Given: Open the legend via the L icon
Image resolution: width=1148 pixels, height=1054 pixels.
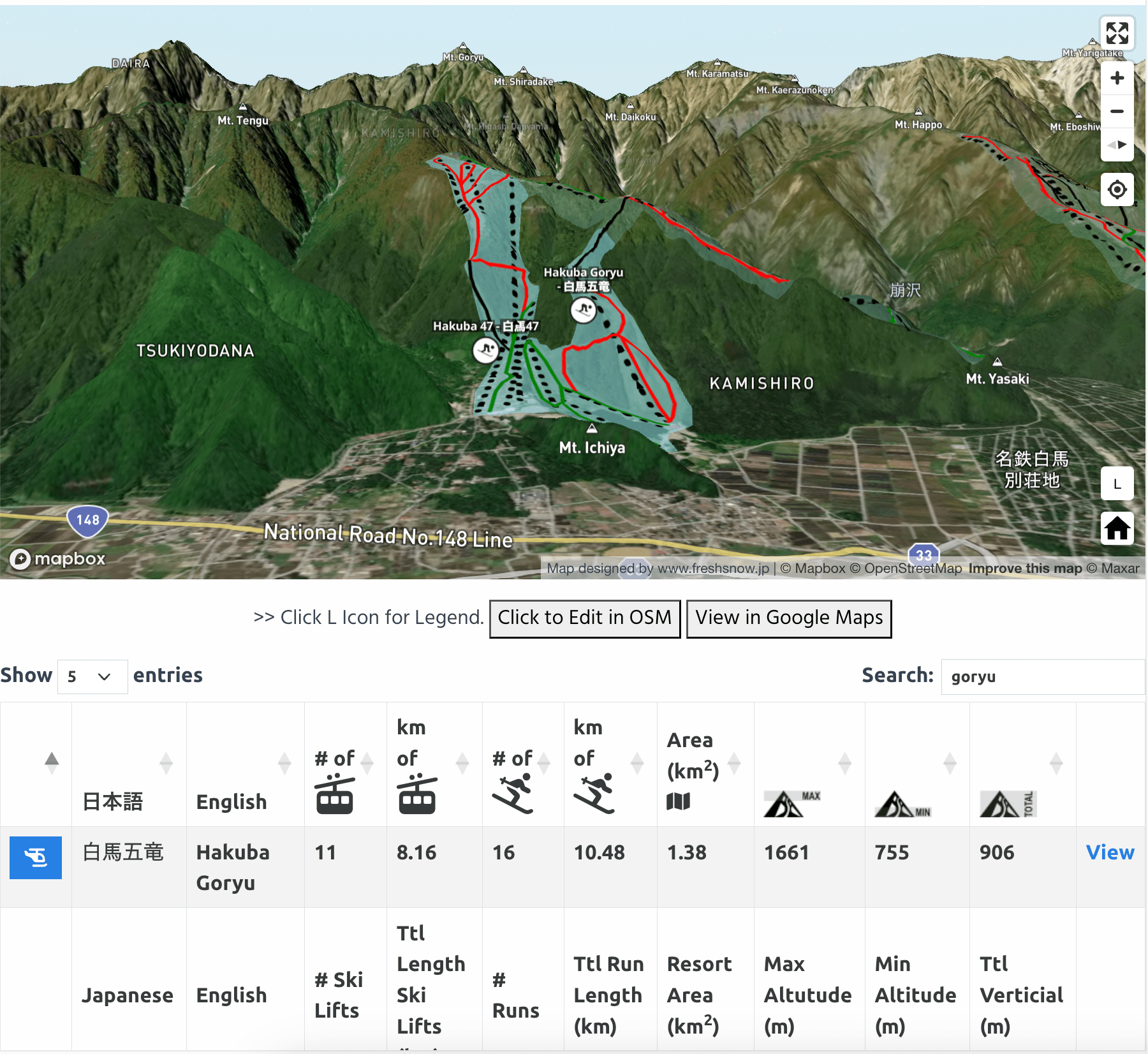Looking at the screenshot, I should (x=1117, y=484).
